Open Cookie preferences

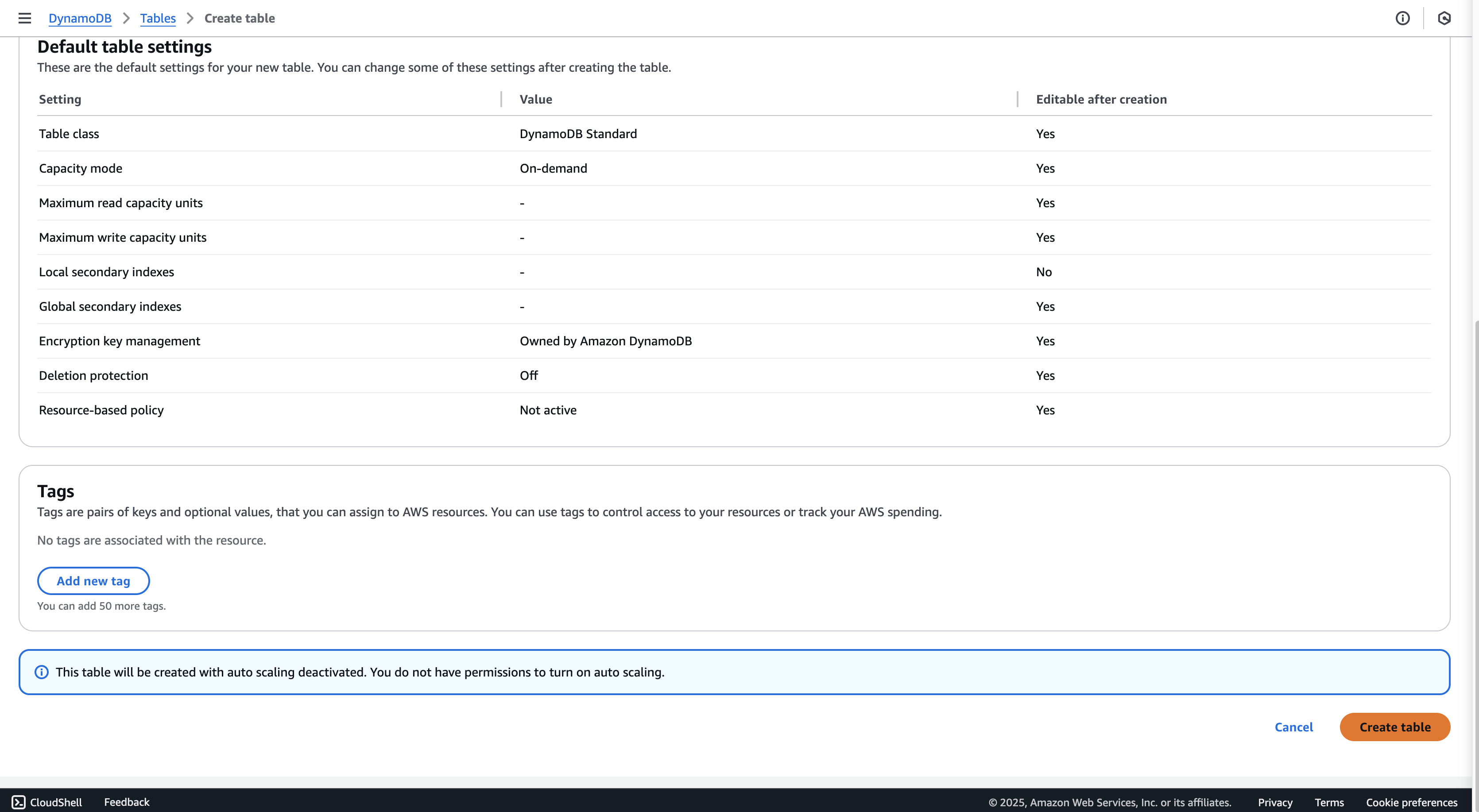tap(1412, 802)
